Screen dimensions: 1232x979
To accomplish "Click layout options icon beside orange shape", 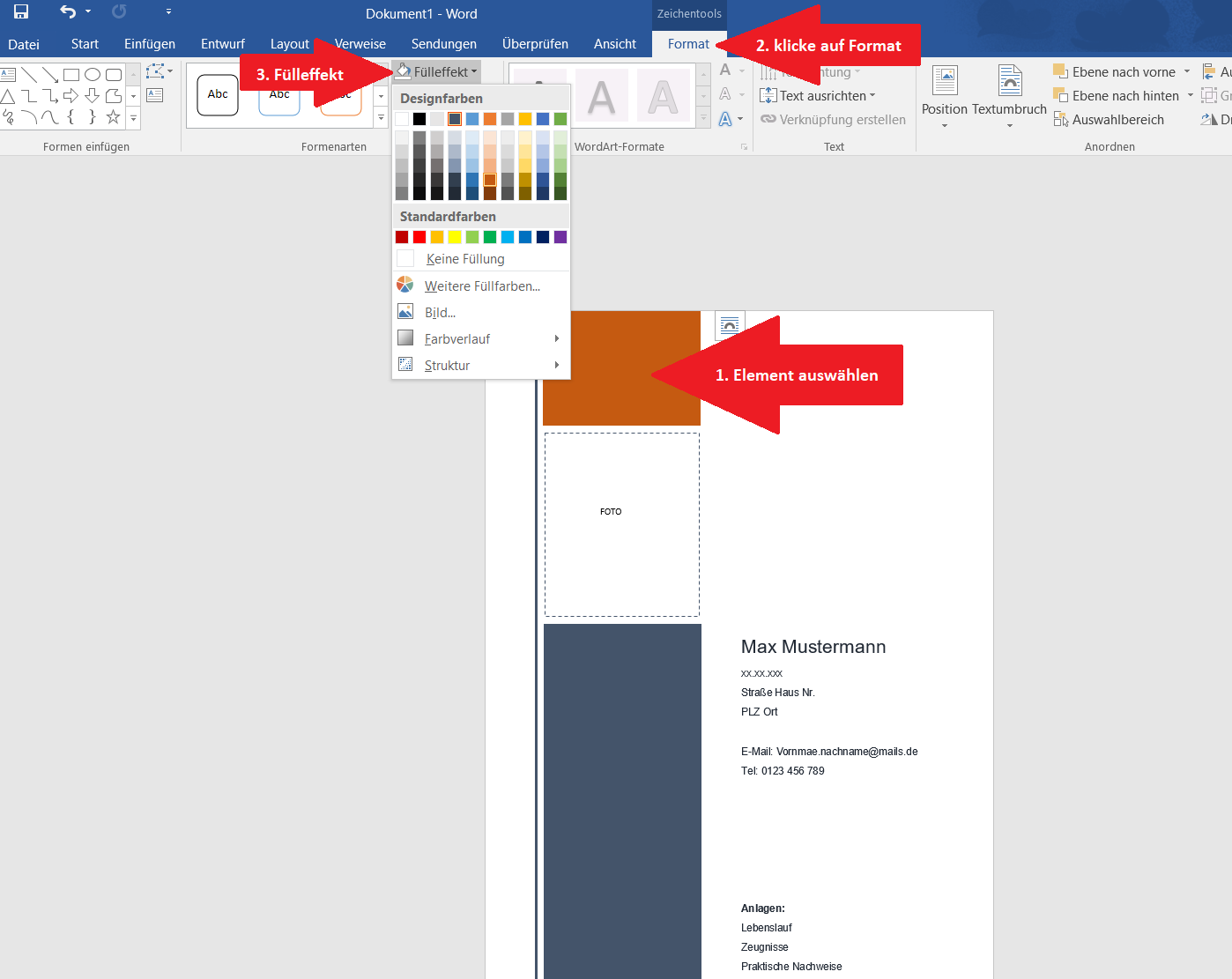I will pyautogui.click(x=730, y=325).
